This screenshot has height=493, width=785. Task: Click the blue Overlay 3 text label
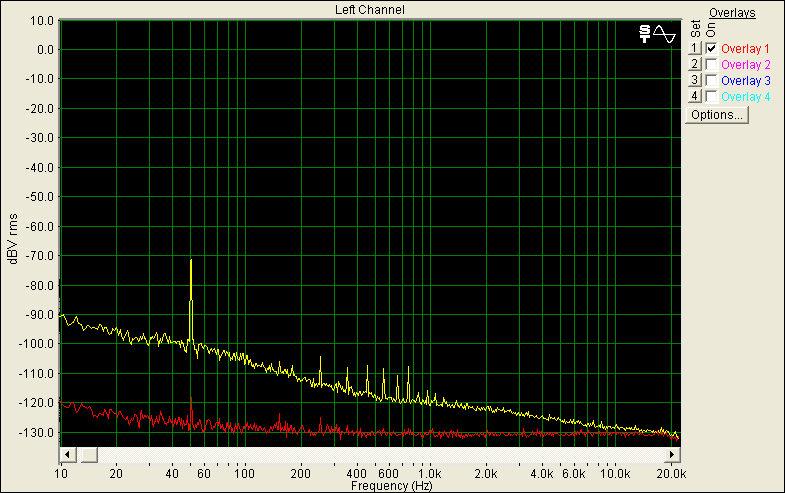click(745, 80)
